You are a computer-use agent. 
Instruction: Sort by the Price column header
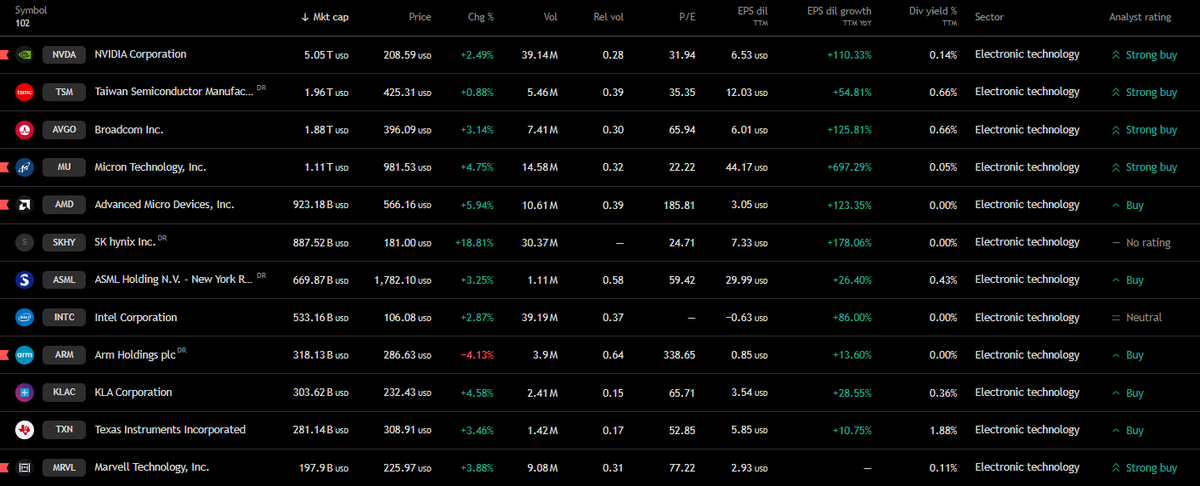tap(420, 17)
